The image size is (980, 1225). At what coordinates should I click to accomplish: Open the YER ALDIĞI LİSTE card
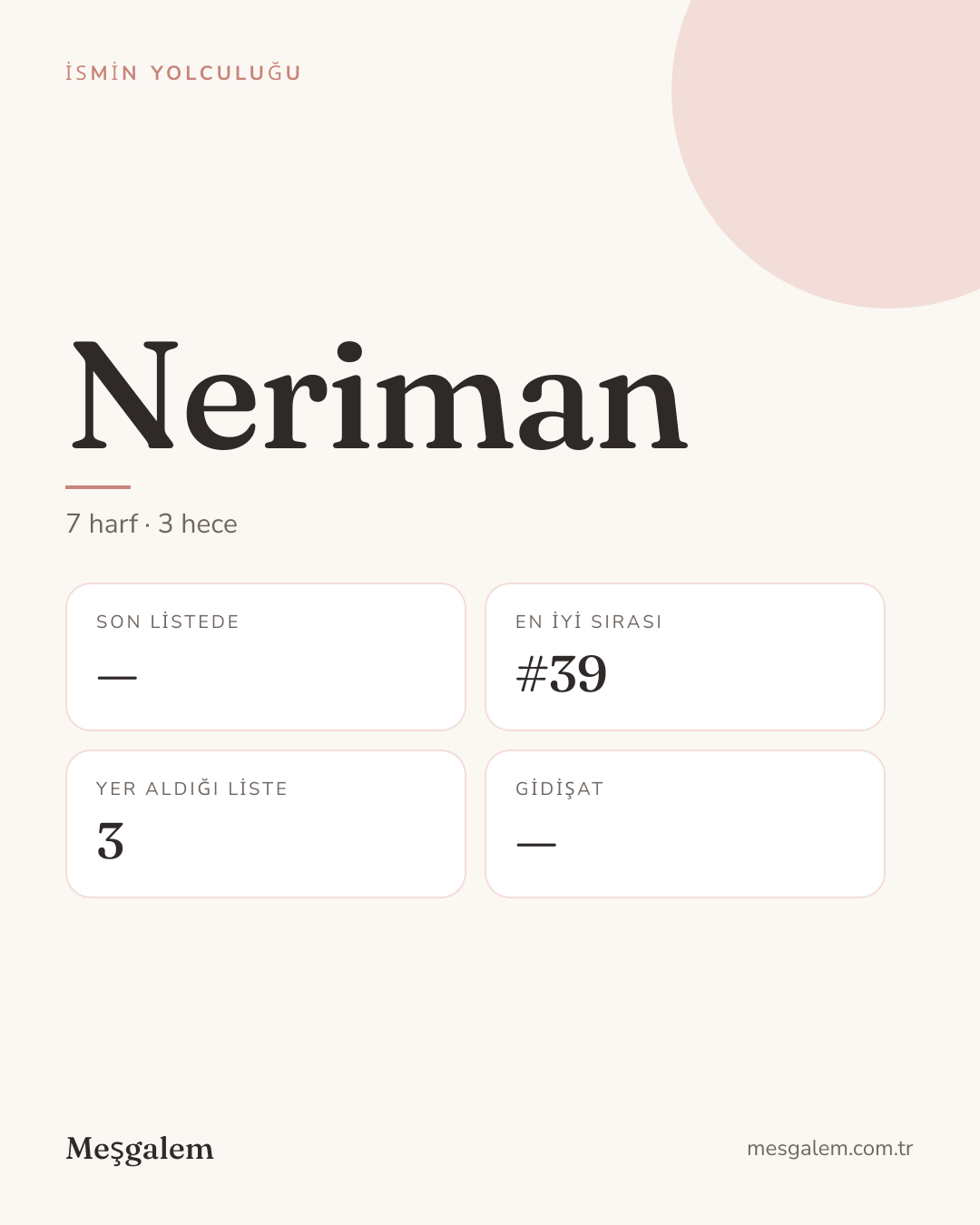pyautogui.click(x=266, y=824)
